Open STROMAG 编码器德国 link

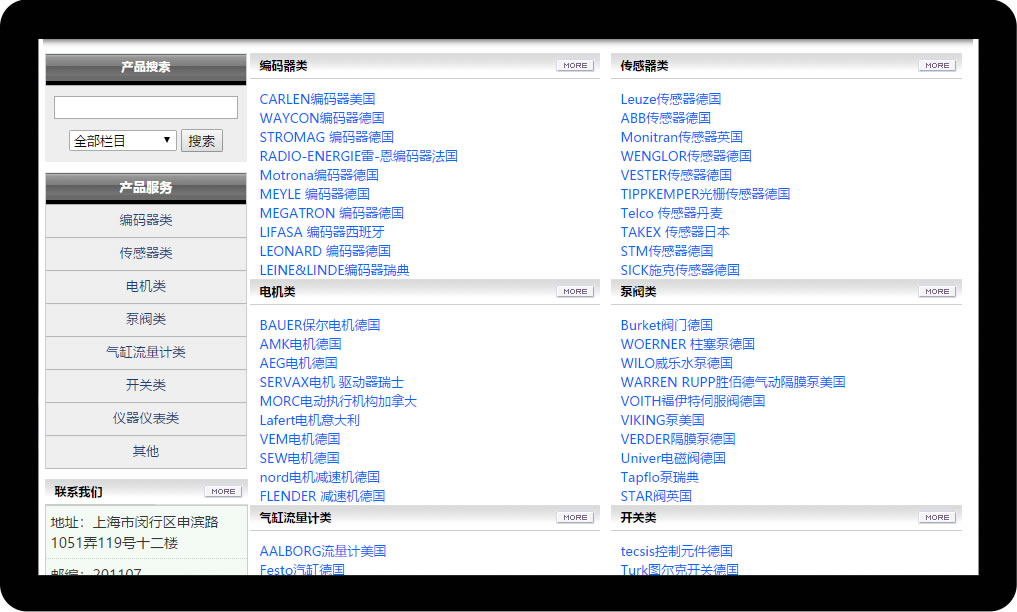pos(326,137)
